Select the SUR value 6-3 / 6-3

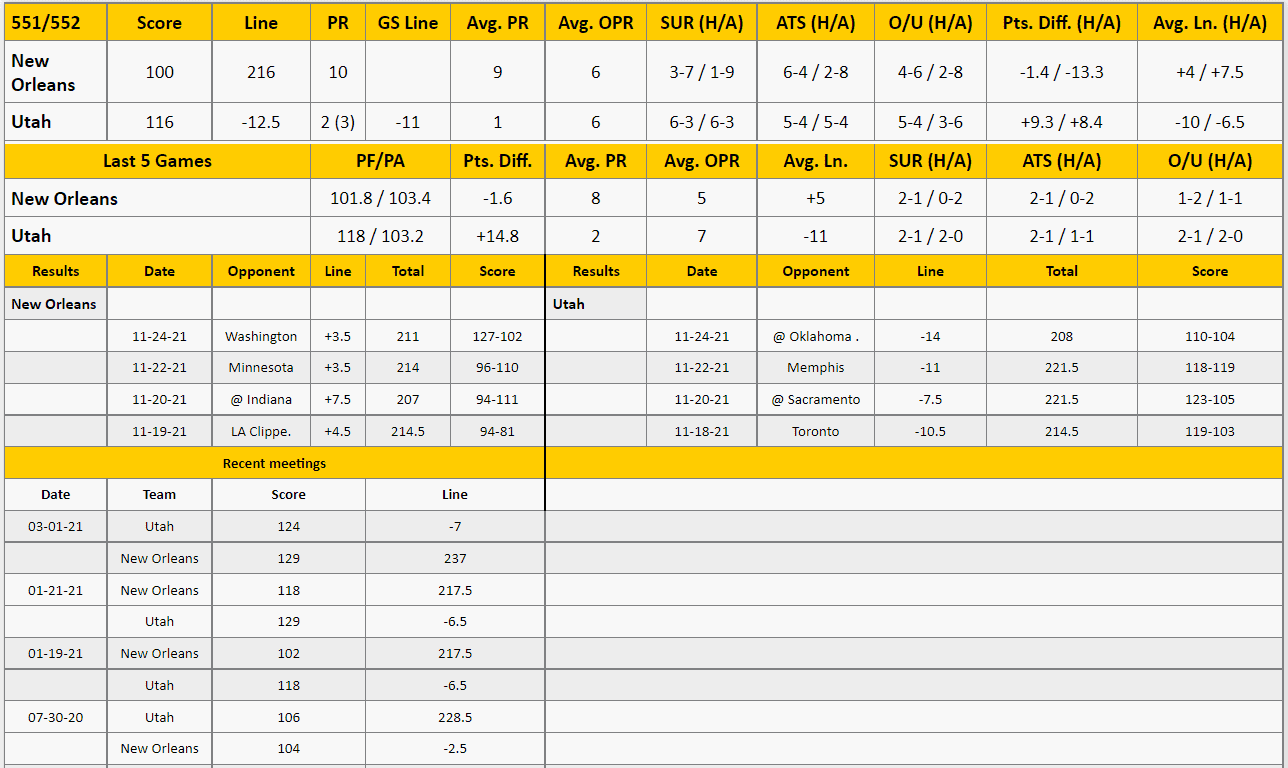point(701,122)
